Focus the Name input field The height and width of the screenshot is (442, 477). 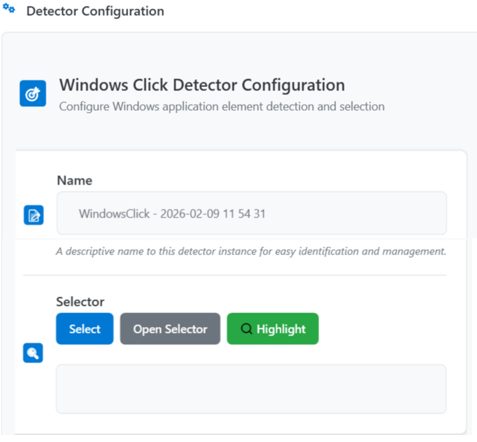252,213
